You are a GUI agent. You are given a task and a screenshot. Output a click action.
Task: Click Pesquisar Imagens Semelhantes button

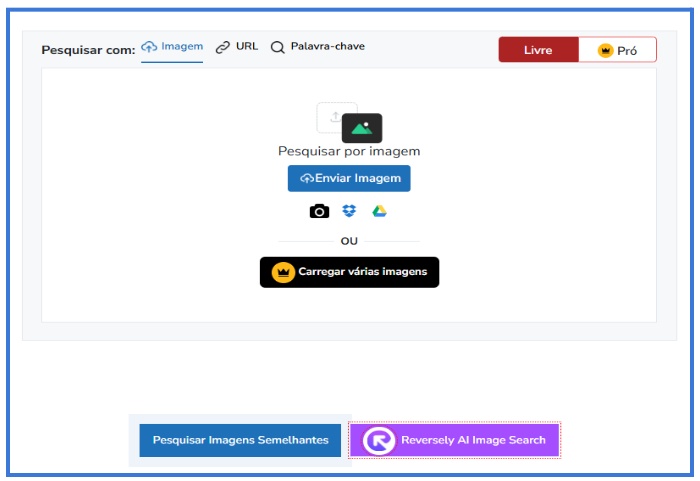pos(240,440)
